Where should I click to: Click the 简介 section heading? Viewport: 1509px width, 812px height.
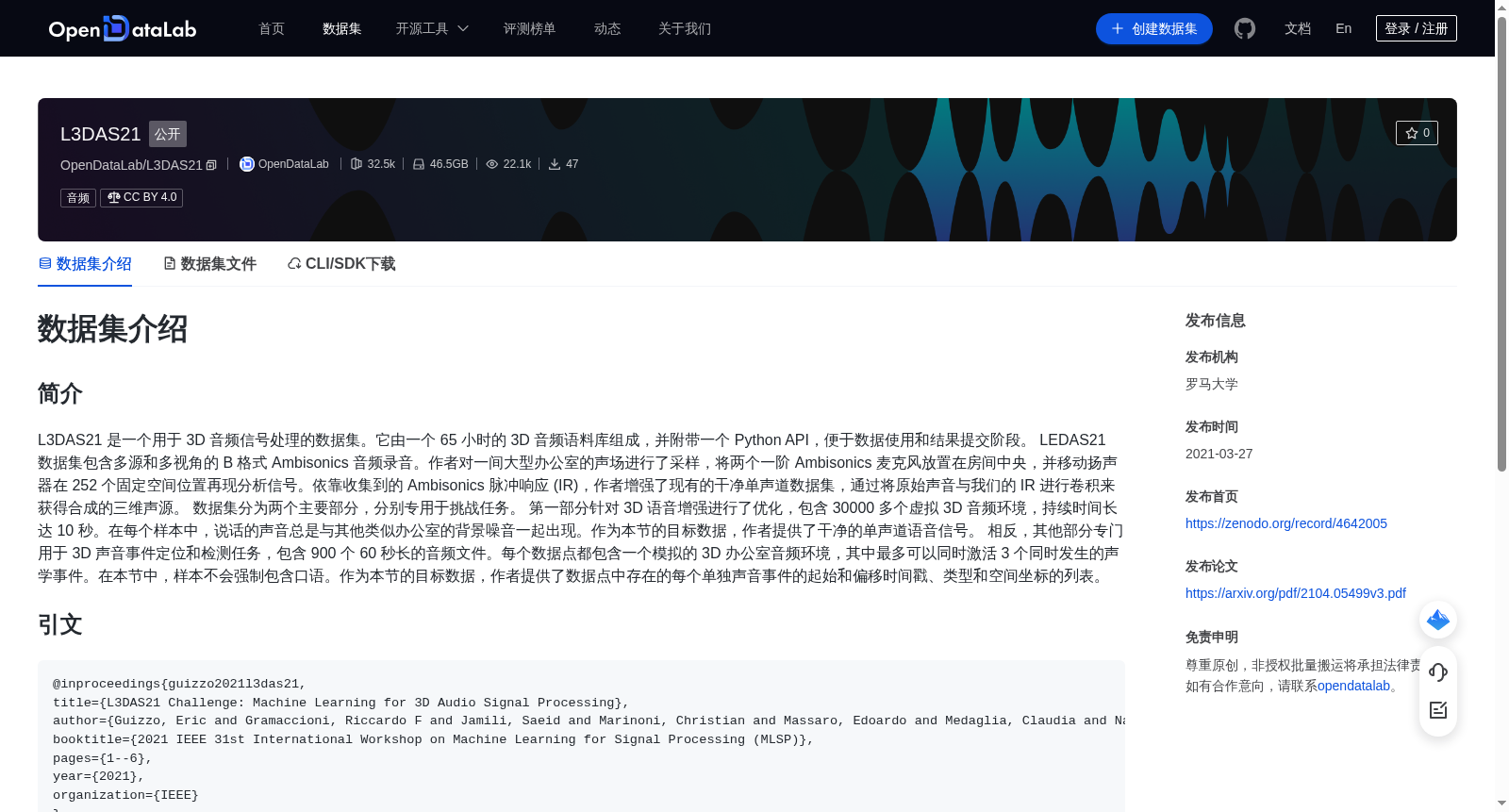click(60, 393)
